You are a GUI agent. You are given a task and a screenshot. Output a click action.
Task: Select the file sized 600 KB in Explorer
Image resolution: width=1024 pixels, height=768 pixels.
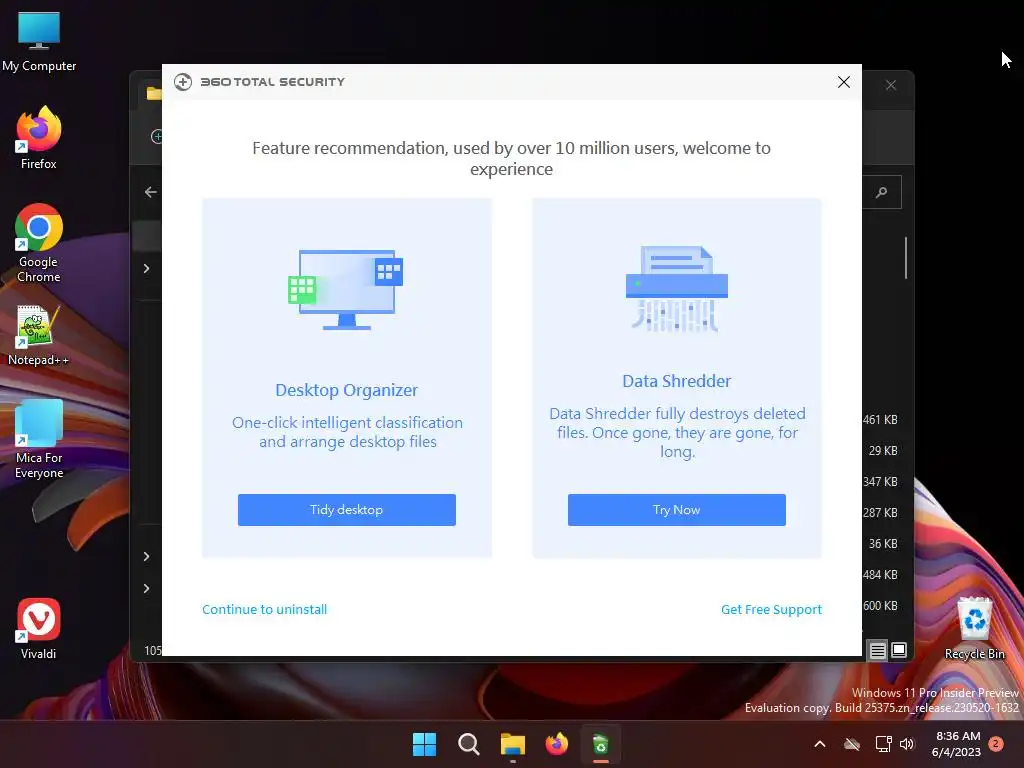tap(880, 605)
